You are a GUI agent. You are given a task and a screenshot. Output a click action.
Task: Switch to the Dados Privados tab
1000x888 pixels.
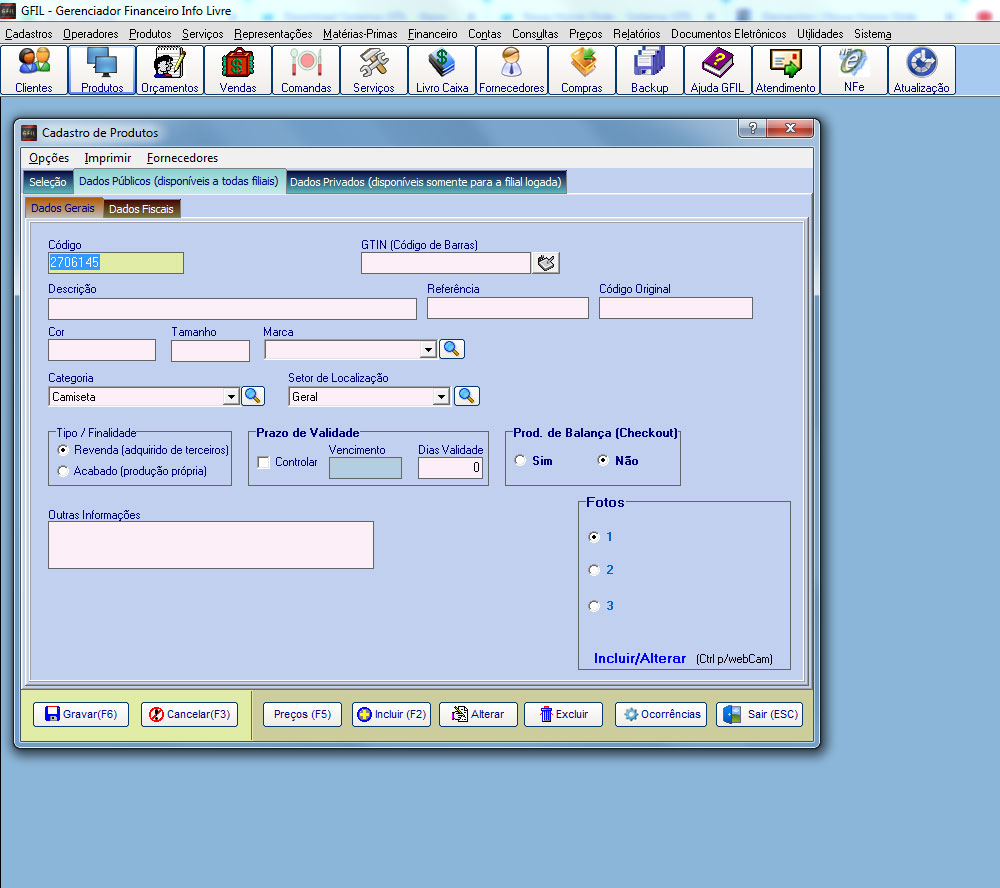coord(426,182)
